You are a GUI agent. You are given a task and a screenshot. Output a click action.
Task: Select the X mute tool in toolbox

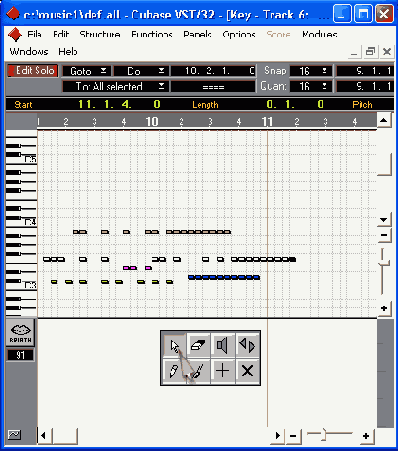(x=247, y=371)
